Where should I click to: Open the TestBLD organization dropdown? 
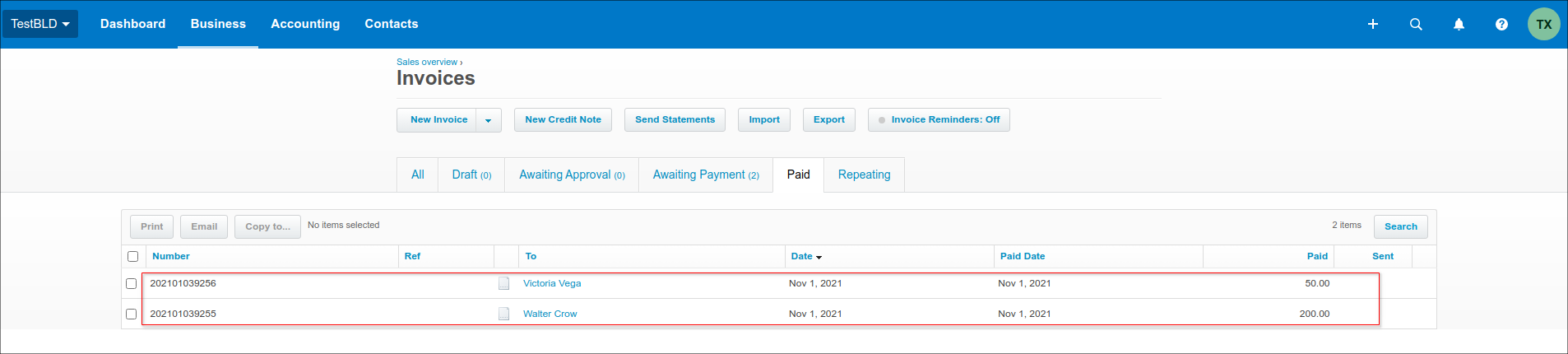(x=40, y=24)
